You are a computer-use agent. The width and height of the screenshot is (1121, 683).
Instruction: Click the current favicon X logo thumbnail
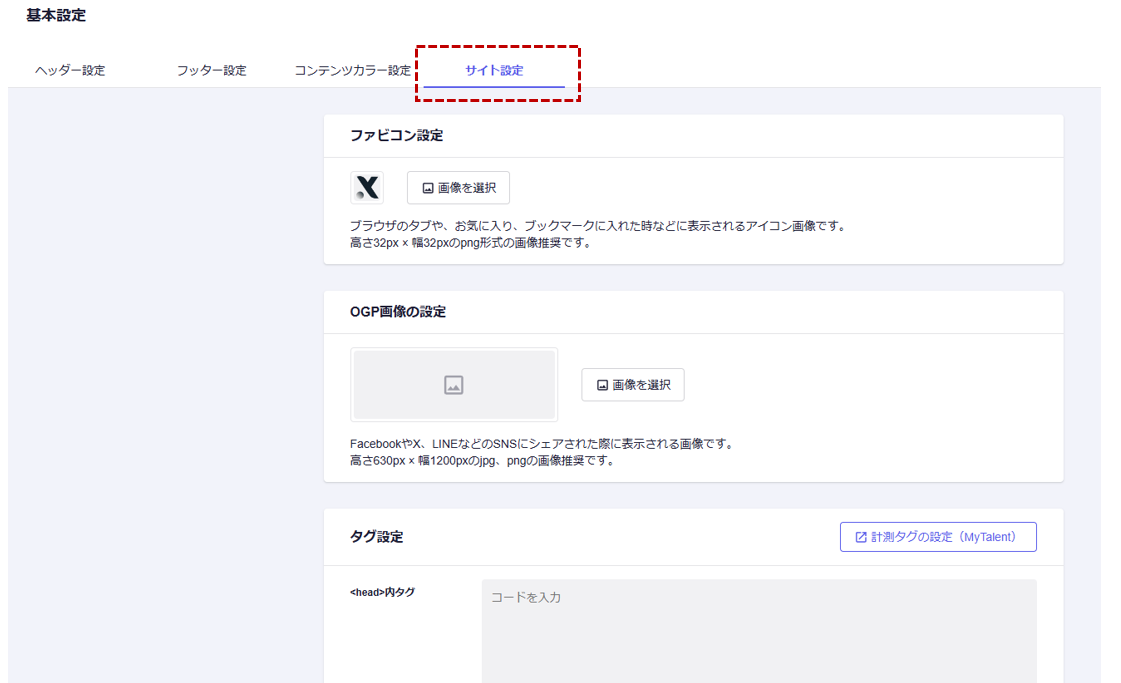(367, 188)
